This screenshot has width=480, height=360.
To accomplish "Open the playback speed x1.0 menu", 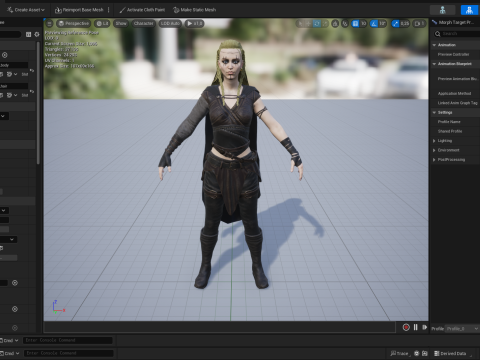I will [194, 24].
